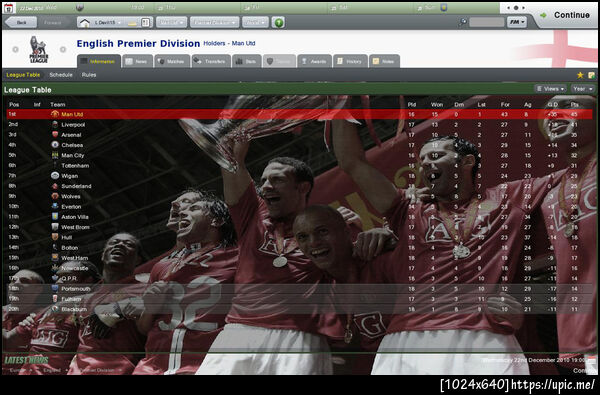Open the Fulham team name
600x395 pixels.
(71, 299)
